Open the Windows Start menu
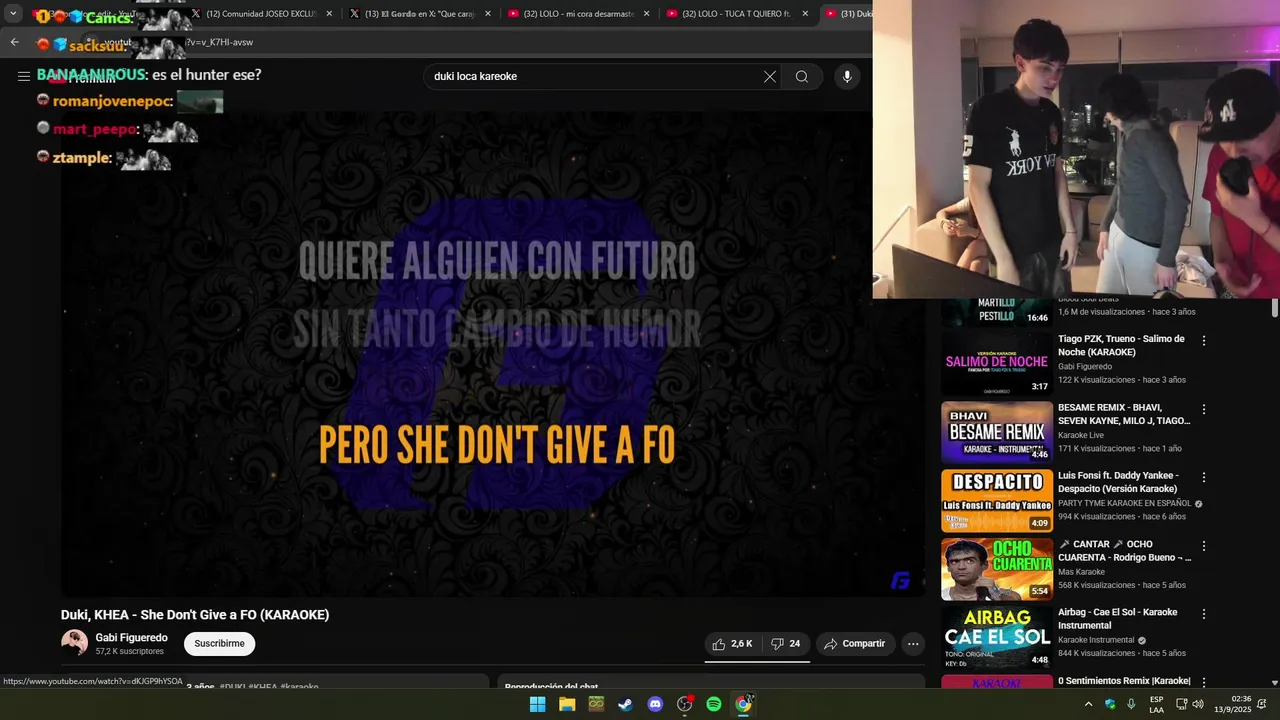 point(537,704)
